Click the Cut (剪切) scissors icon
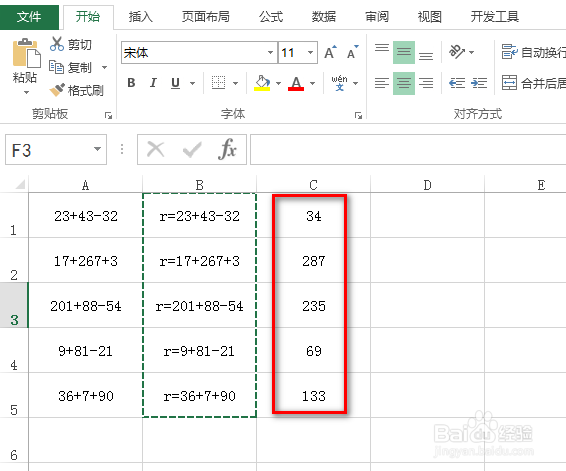 [x=57, y=44]
